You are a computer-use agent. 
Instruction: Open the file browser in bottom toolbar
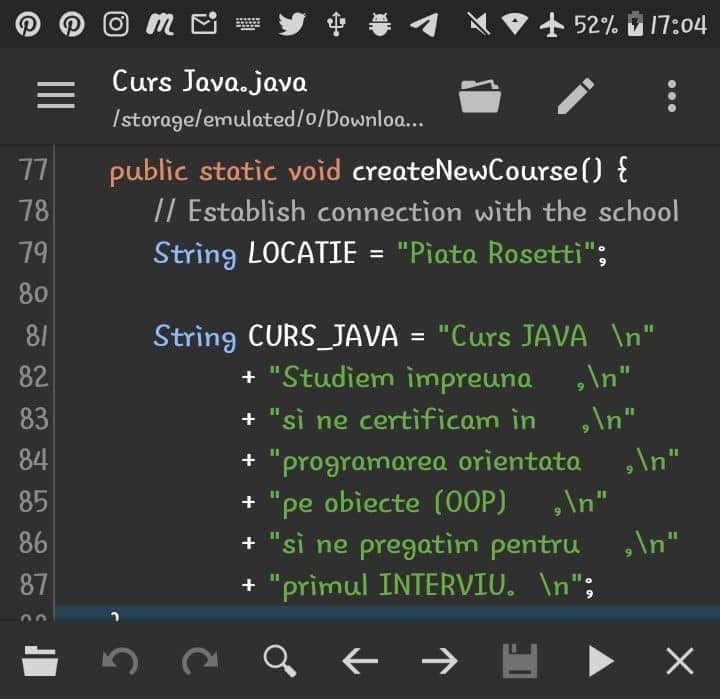[x=41, y=661]
